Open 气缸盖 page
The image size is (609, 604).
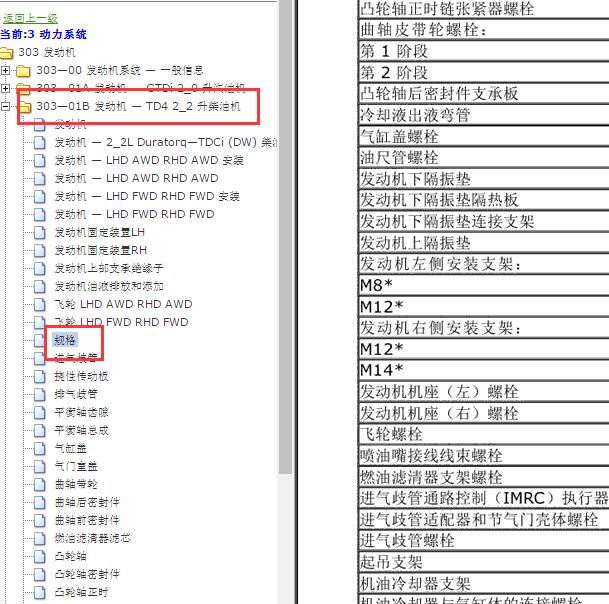click(70, 448)
